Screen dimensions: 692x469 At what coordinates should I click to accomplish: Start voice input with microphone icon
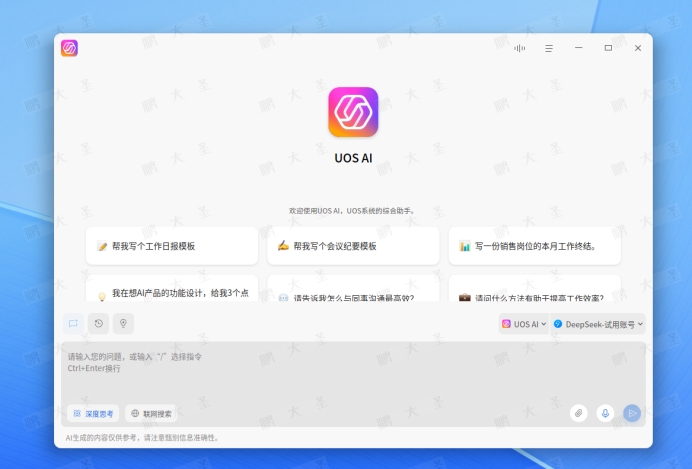tap(606, 413)
